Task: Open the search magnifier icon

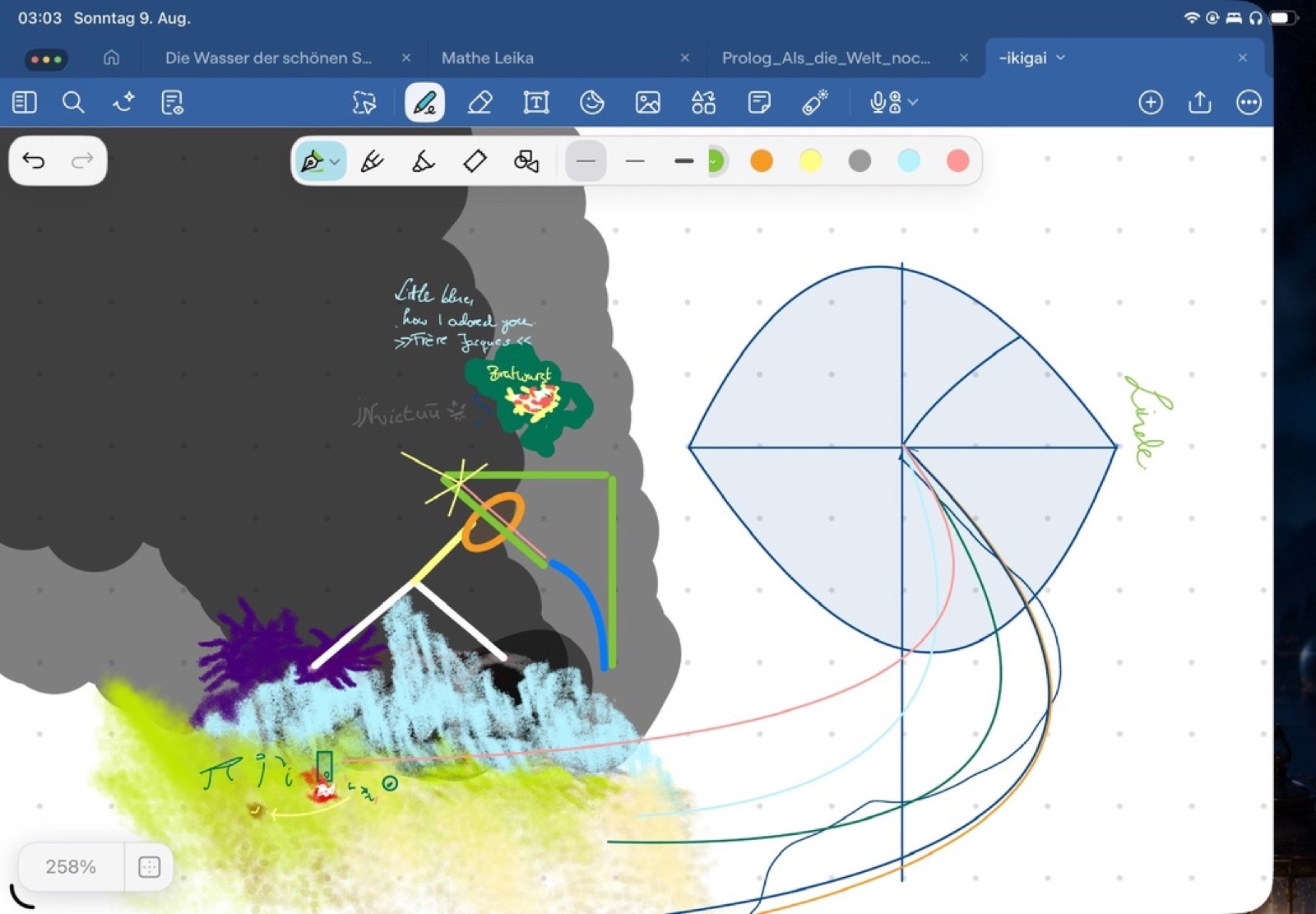Action: (x=73, y=102)
